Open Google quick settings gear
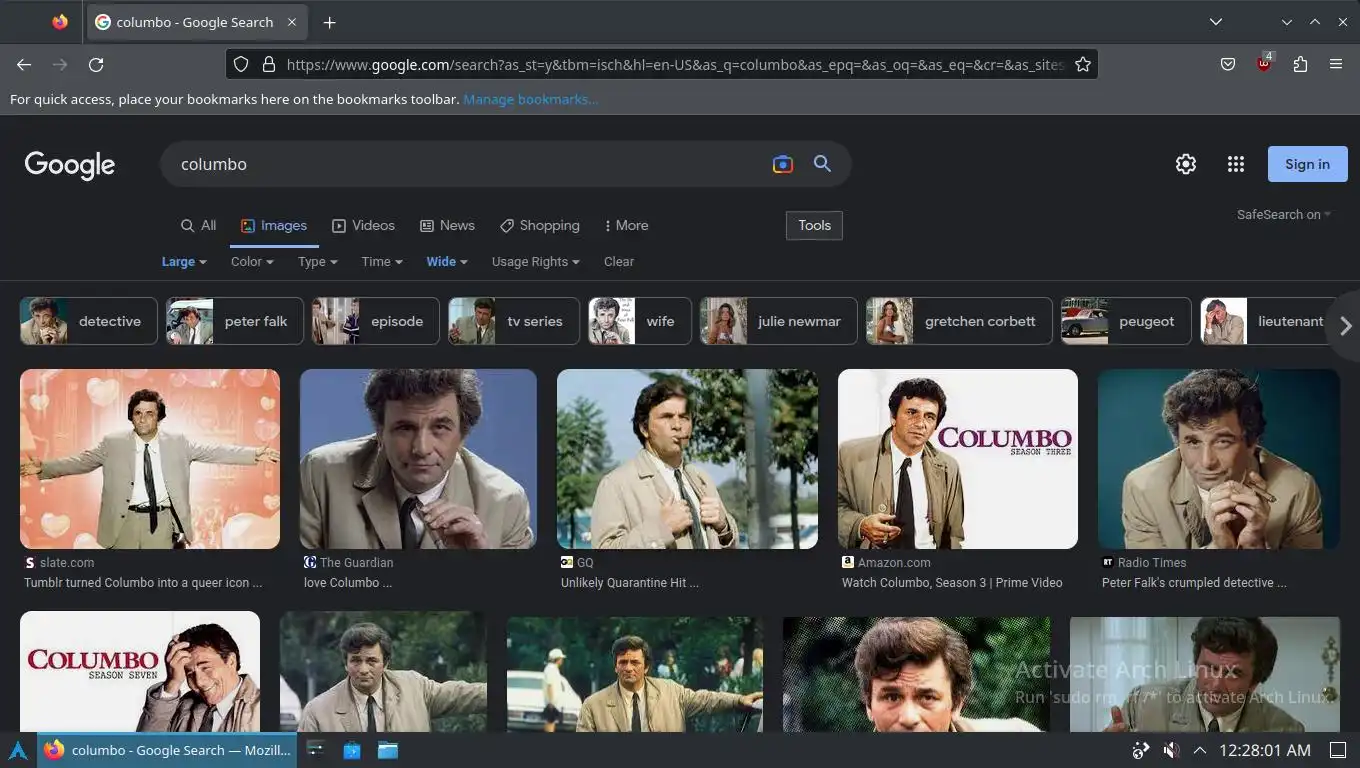The width and height of the screenshot is (1360, 768). tap(1186, 164)
